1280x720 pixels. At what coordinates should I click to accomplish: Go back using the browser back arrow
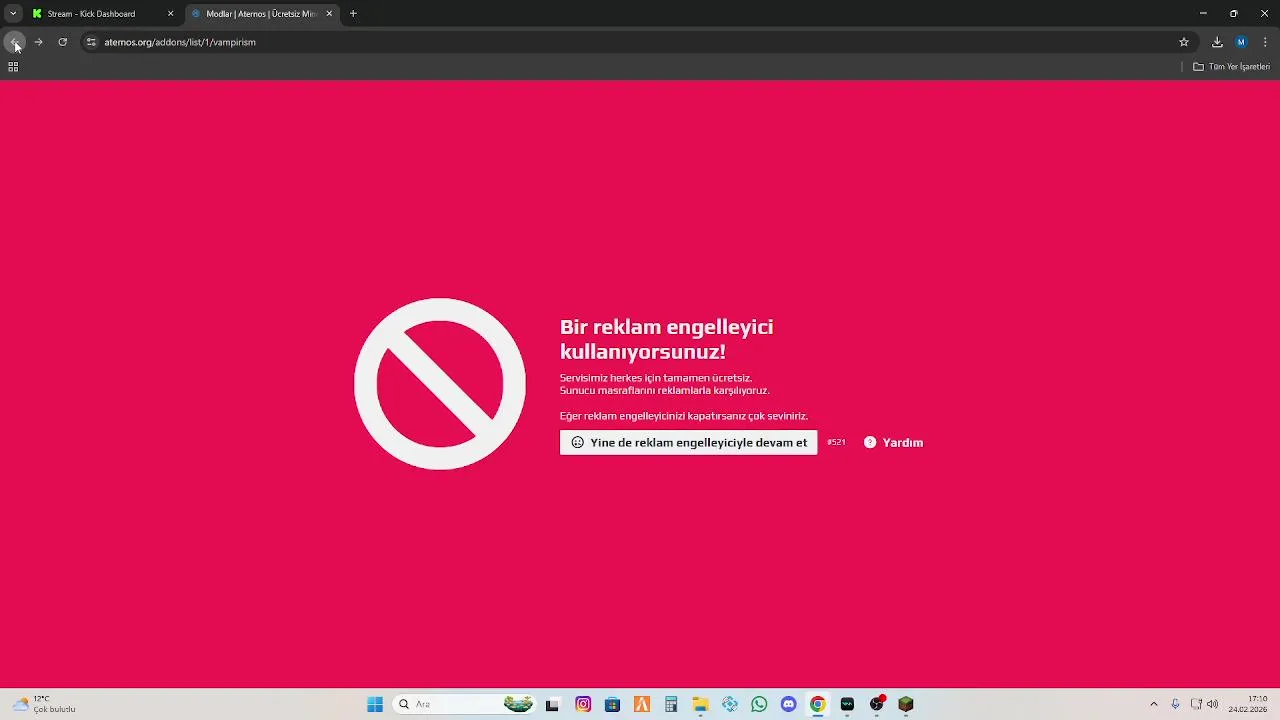pyautogui.click(x=15, y=42)
